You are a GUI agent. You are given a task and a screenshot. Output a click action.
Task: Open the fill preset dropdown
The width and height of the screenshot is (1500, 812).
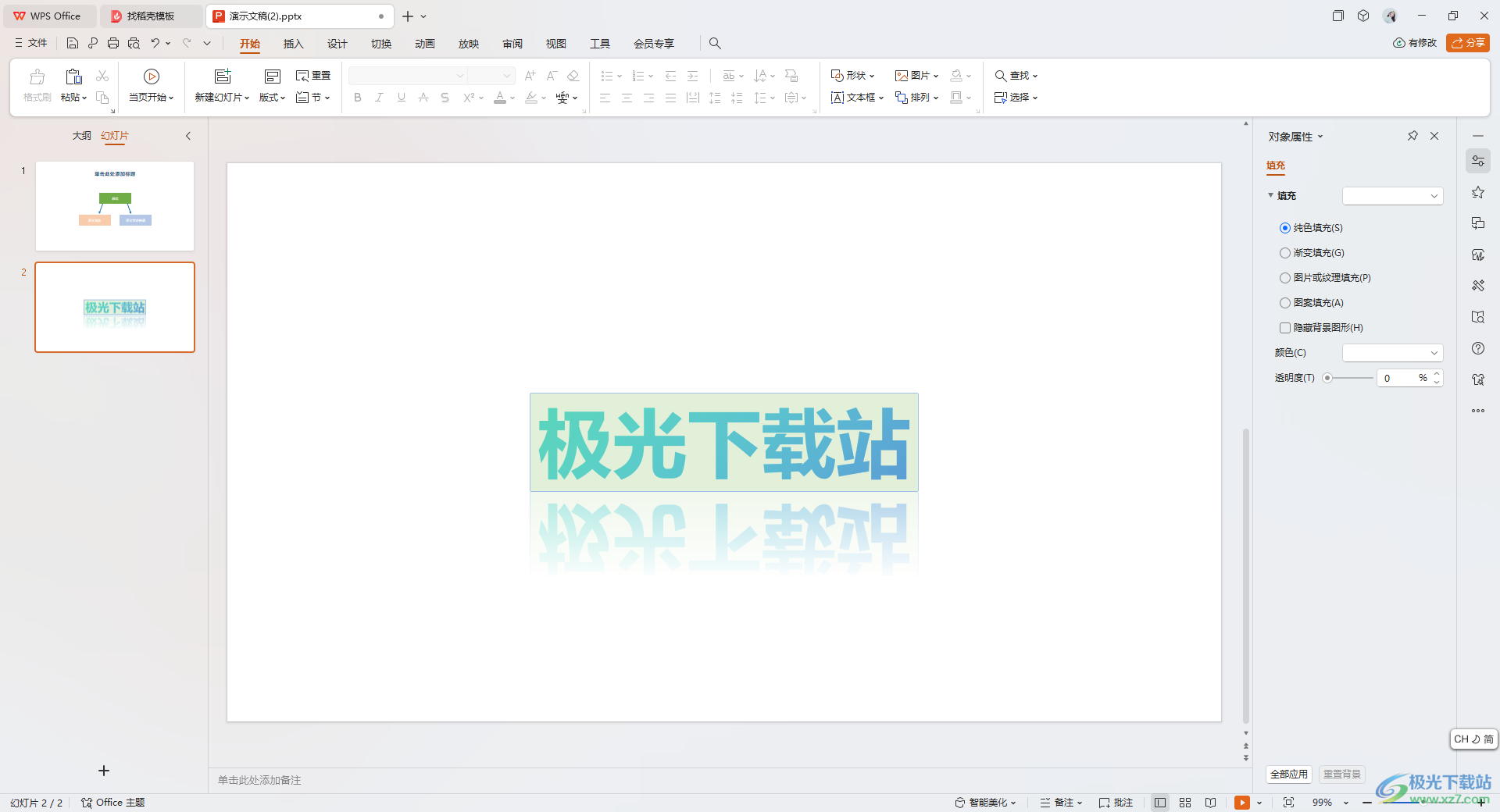[1392, 196]
